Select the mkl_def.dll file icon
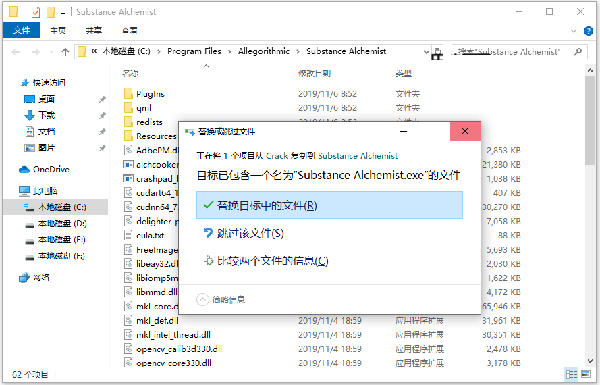 pos(128,320)
